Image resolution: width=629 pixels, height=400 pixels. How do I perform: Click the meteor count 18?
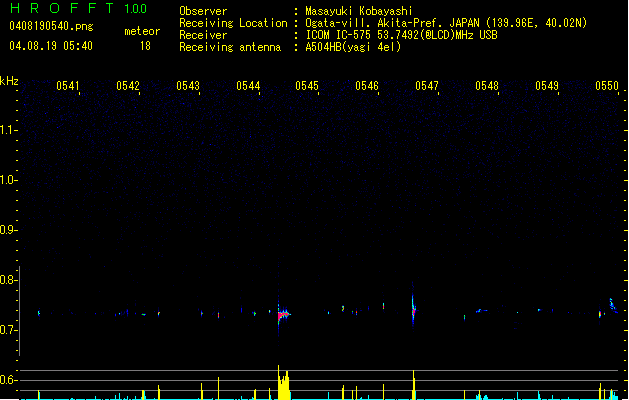[145, 46]
